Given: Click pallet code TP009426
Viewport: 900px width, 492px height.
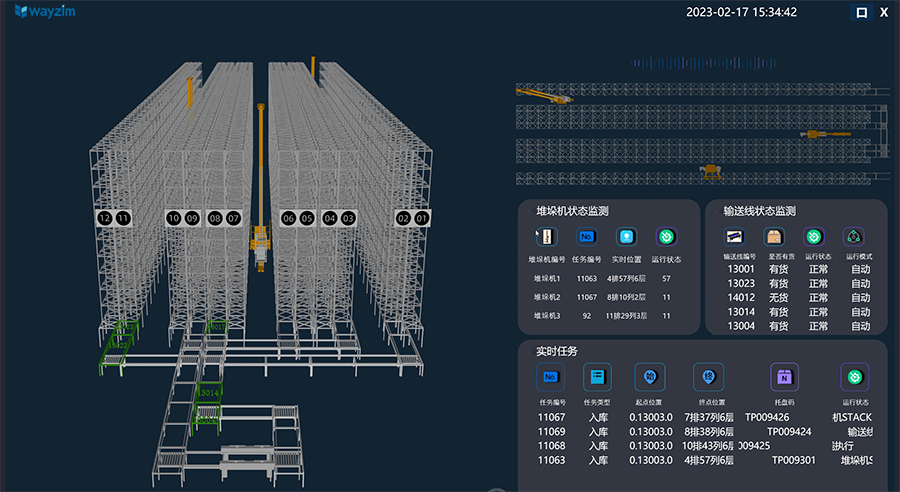Looking at the screenshot, I should (x=767, y=417).
